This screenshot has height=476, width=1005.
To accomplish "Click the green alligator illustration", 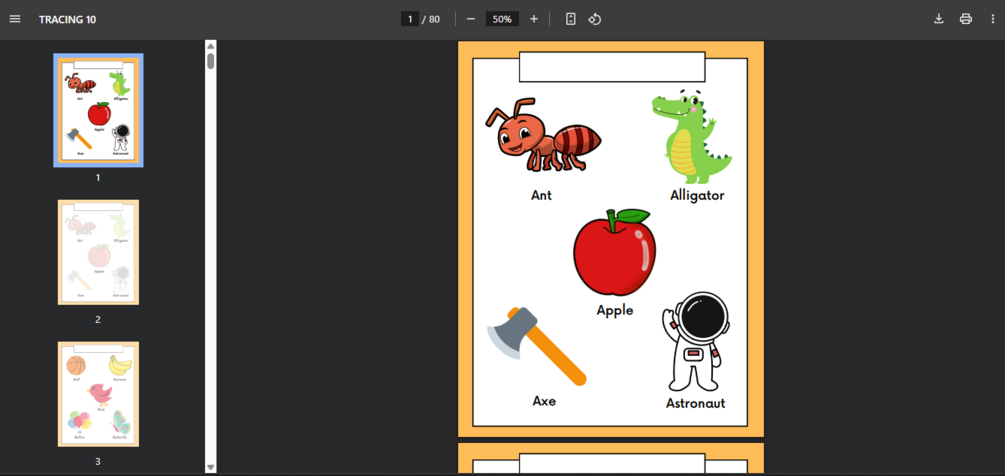I will [x=691, y=137].
